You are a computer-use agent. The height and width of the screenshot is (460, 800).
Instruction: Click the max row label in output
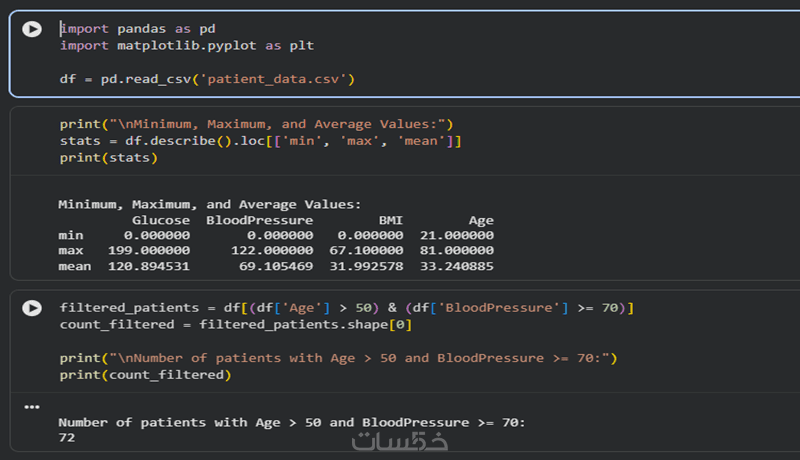pyautogui.click(x=70, y=251)
